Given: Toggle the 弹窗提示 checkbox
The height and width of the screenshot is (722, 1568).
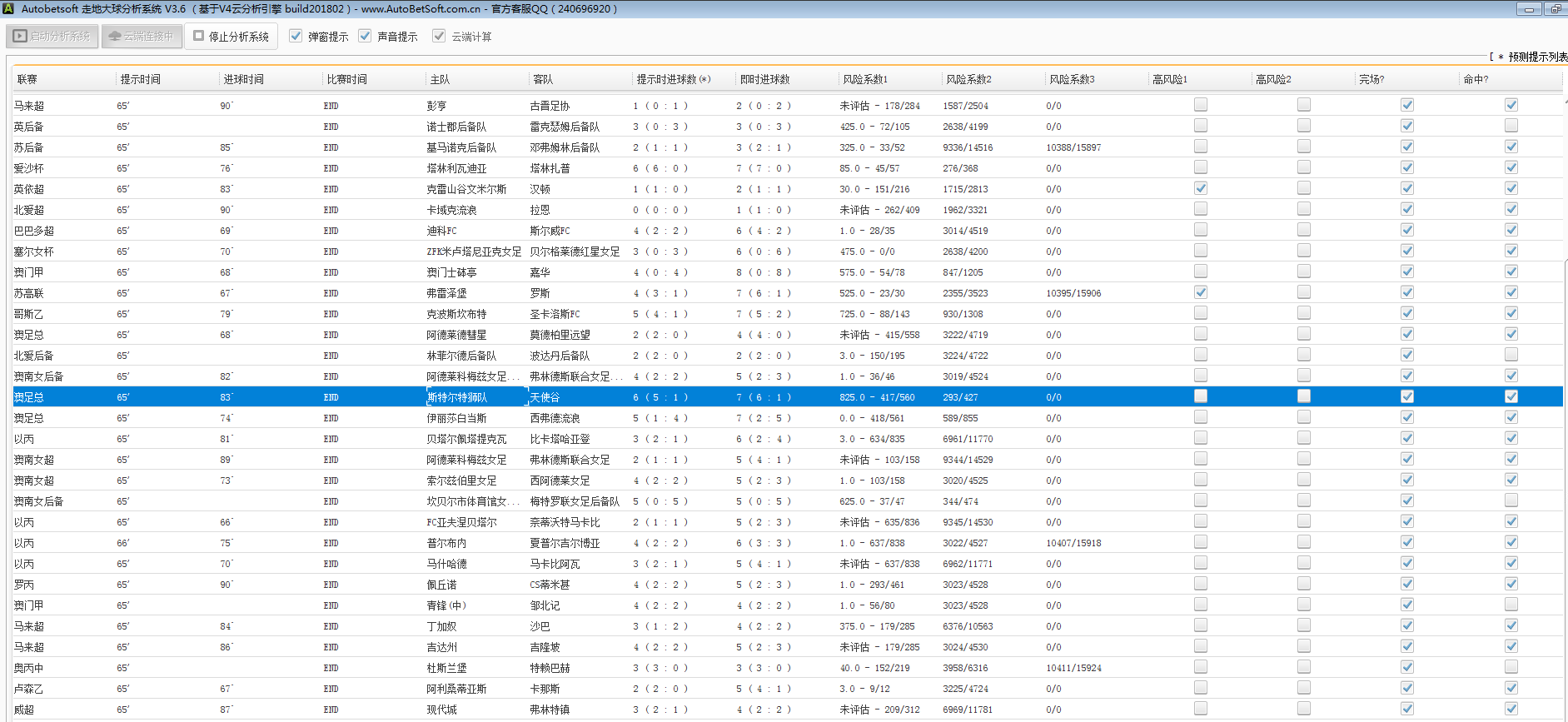Looking at the screenshot, I should pos(296,37).
